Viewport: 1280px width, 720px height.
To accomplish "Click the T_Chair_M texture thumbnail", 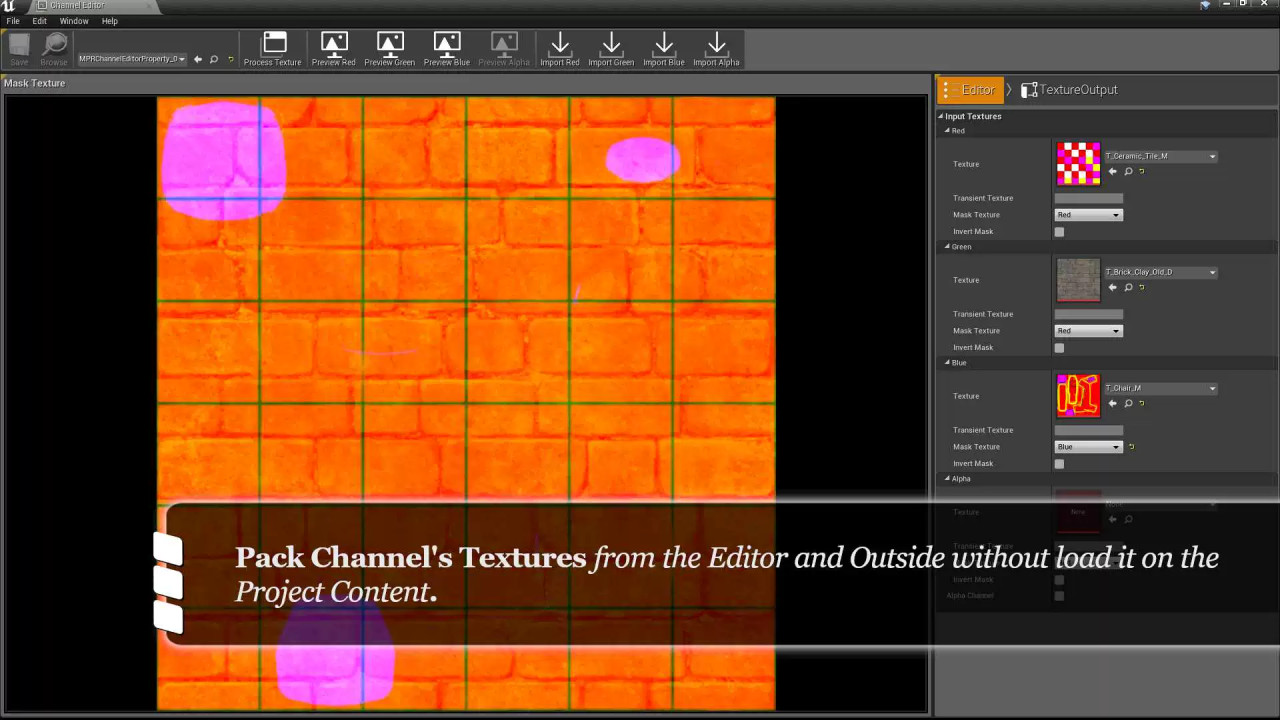I will [1078, 396].
